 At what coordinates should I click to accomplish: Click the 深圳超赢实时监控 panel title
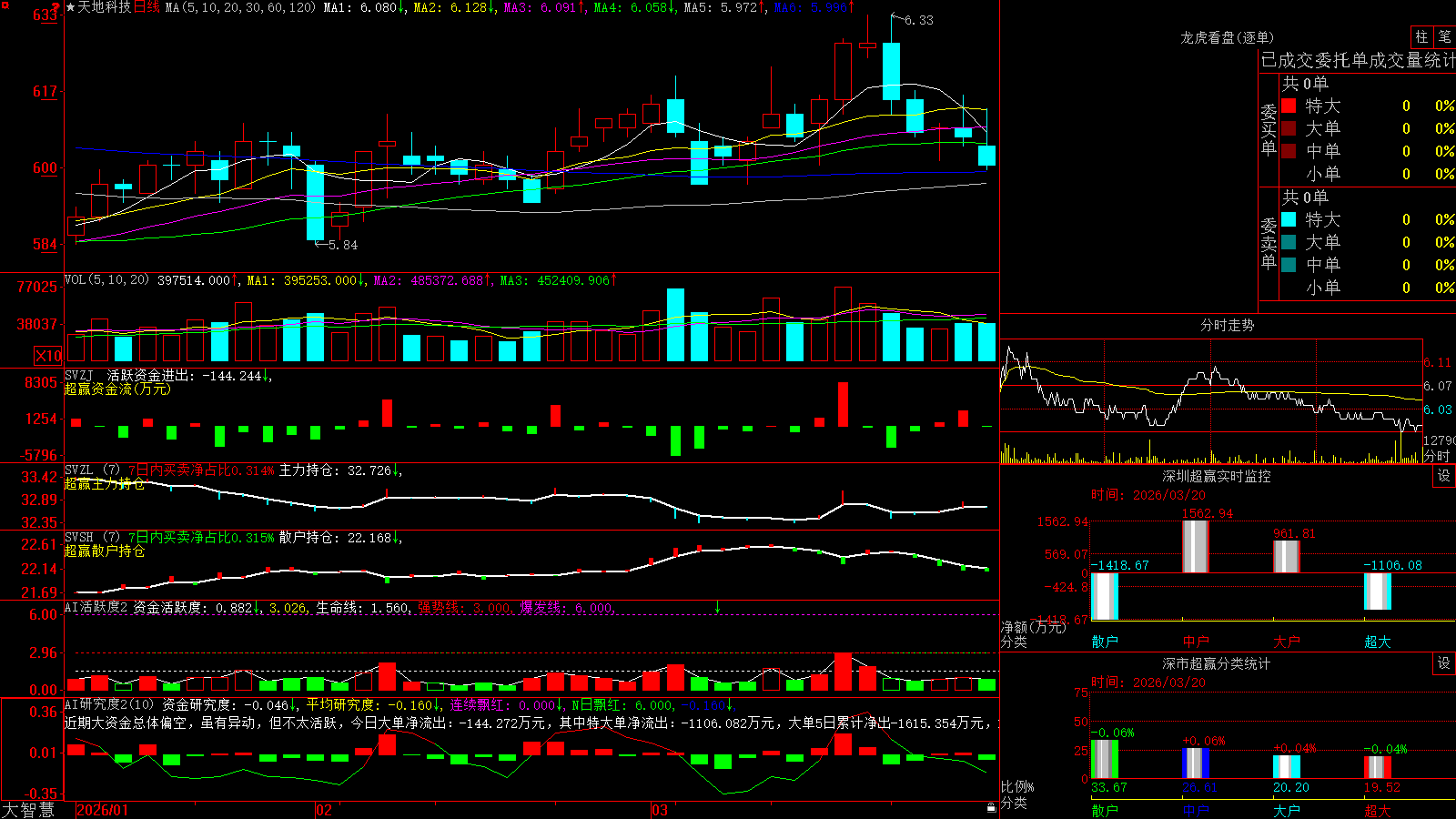tap(1217, 476)
